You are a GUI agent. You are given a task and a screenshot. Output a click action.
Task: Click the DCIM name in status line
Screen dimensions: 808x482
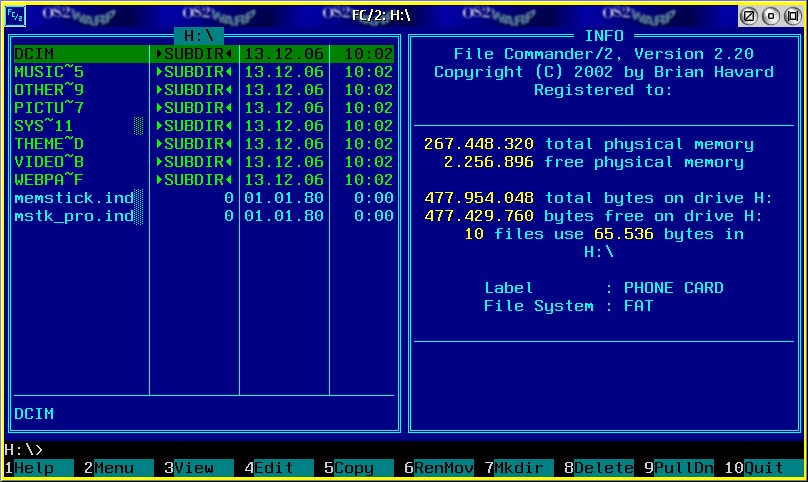[x=34, y=414]
